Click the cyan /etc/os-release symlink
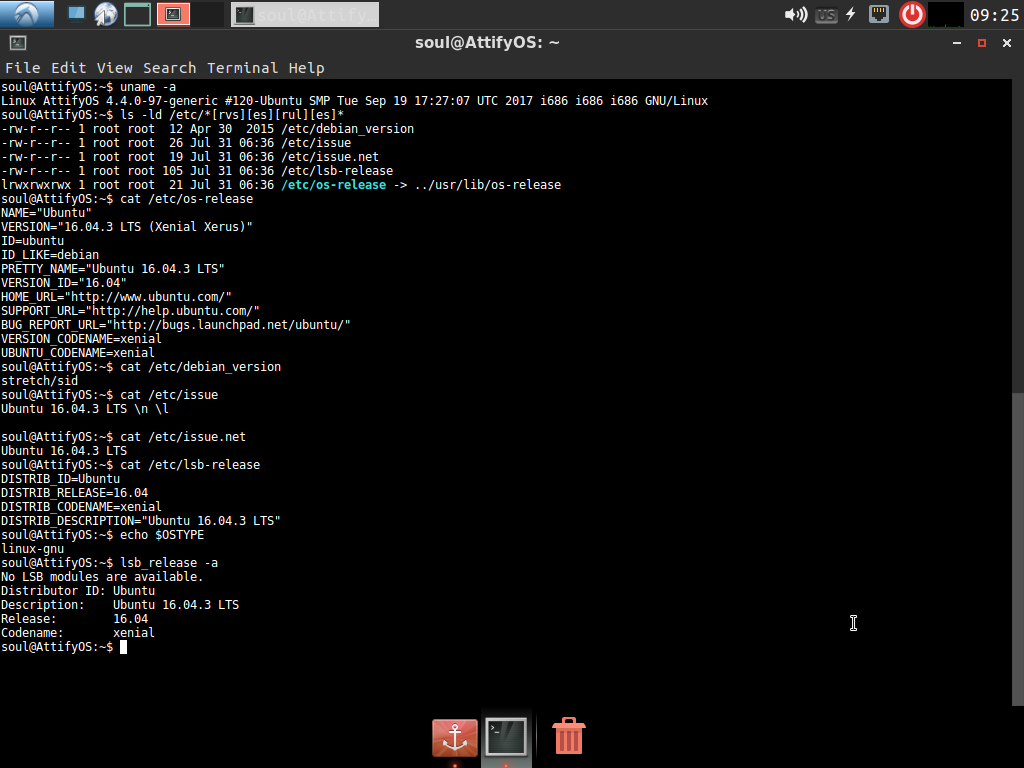1024x768 pixels. point(334,185)
